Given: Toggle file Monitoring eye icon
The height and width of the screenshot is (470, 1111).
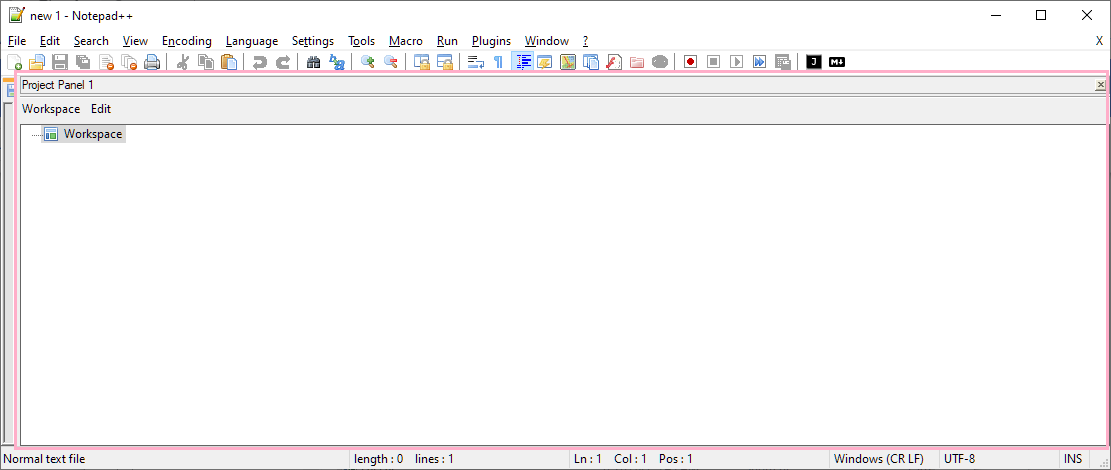Looking at the screenshot, I should coord(660,62).
